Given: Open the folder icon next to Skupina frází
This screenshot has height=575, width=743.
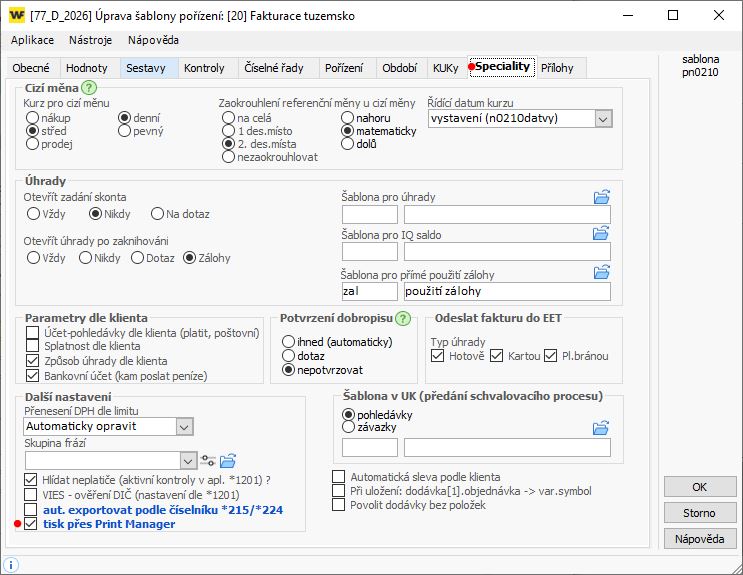Looking at the screenshot, I should click(228, 460).
